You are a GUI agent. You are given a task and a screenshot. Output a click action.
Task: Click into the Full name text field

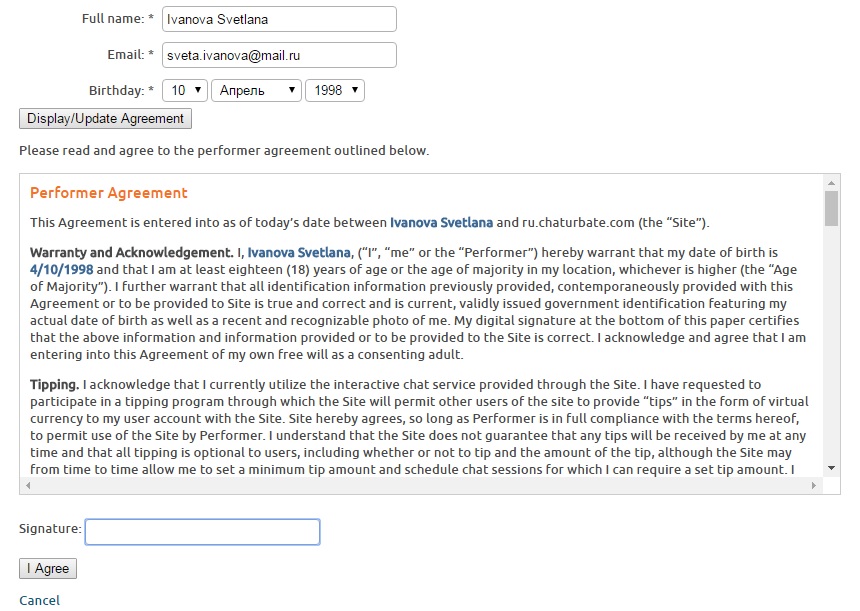click(279, 19)
